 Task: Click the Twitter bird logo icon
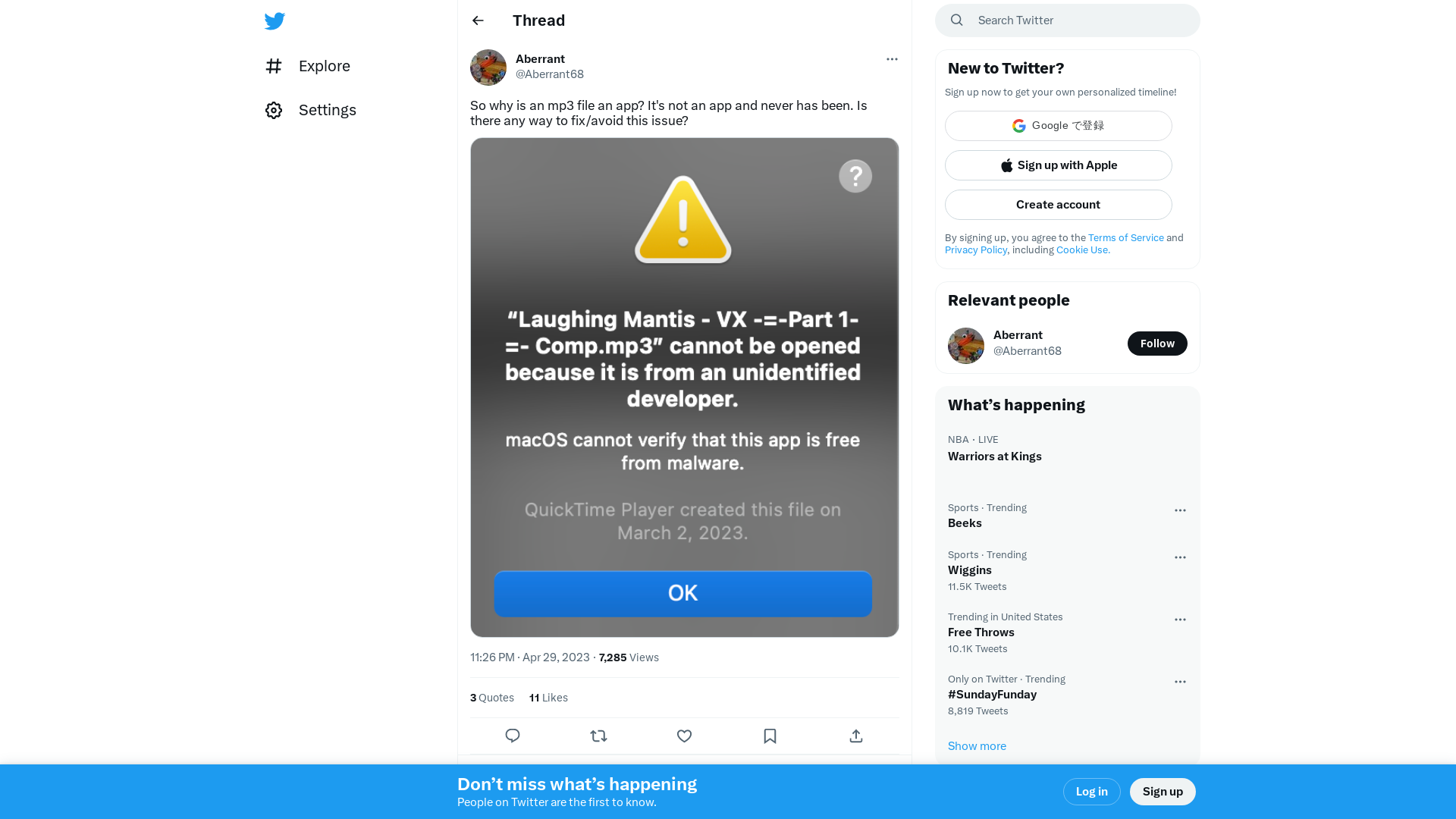275,20
